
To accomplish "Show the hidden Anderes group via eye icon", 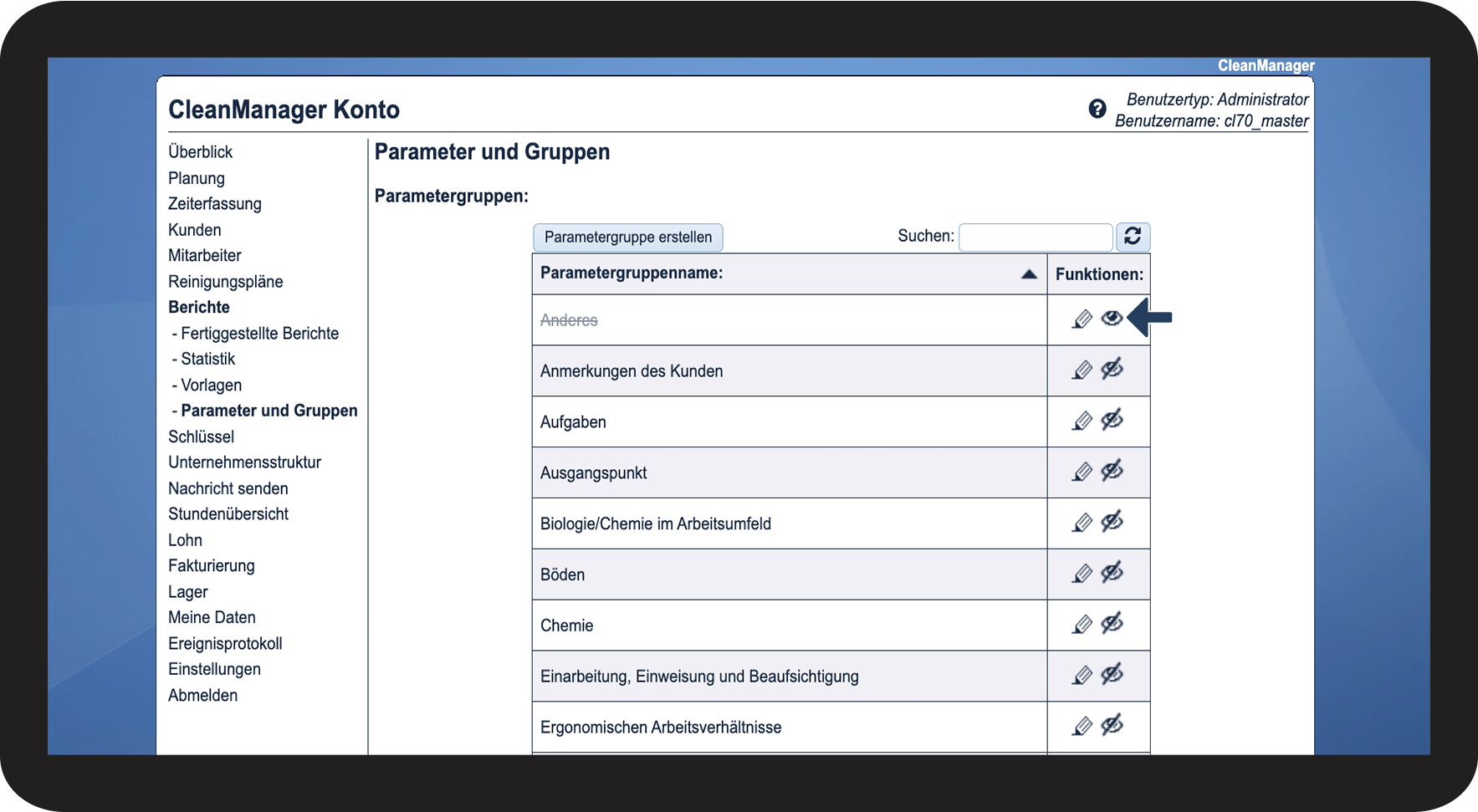I will pyautogui.click(x=1112, y=319).
